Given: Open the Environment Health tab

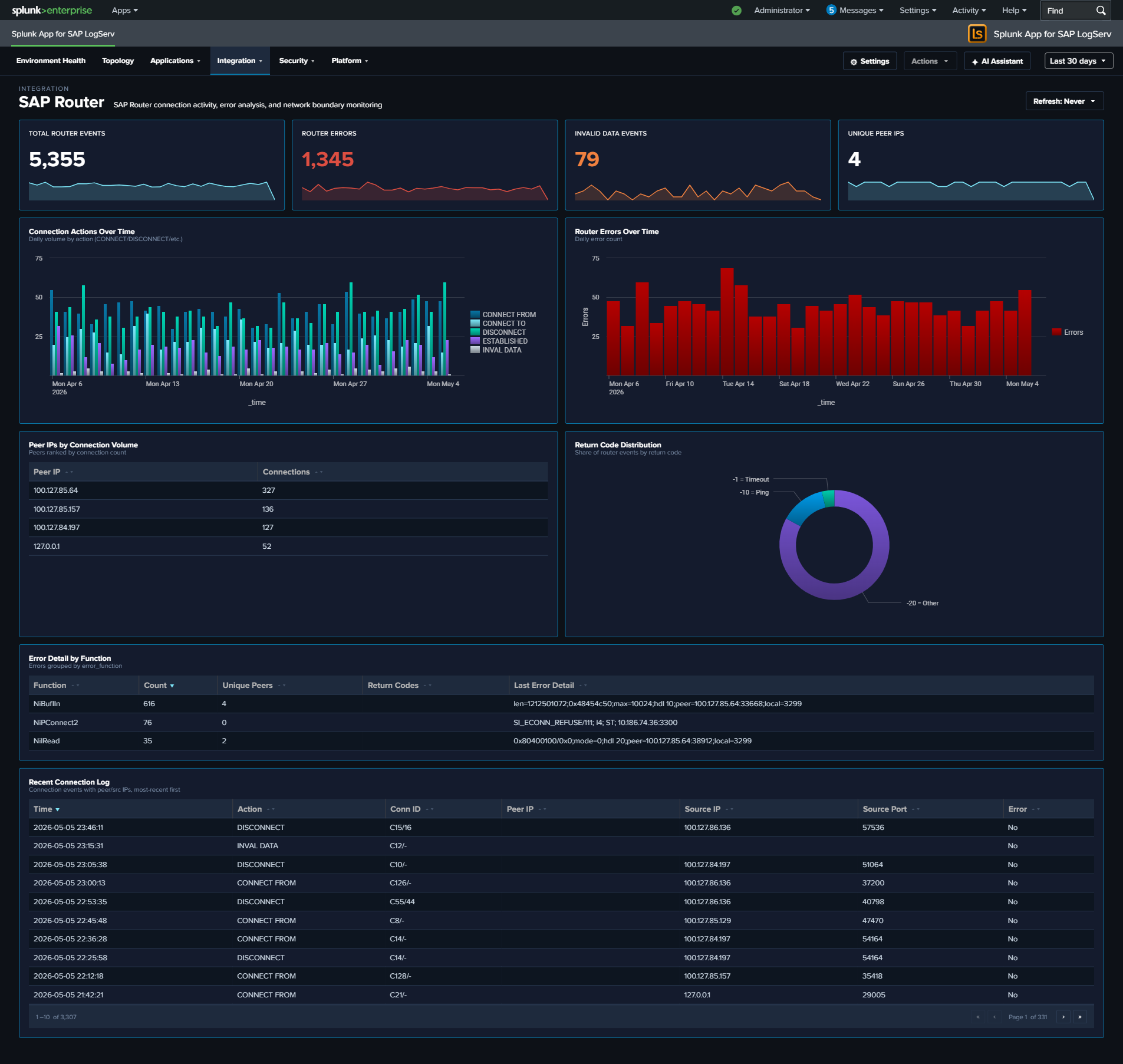Looking at the screenshot, I should pyautogui.click(x=51, y=61).
